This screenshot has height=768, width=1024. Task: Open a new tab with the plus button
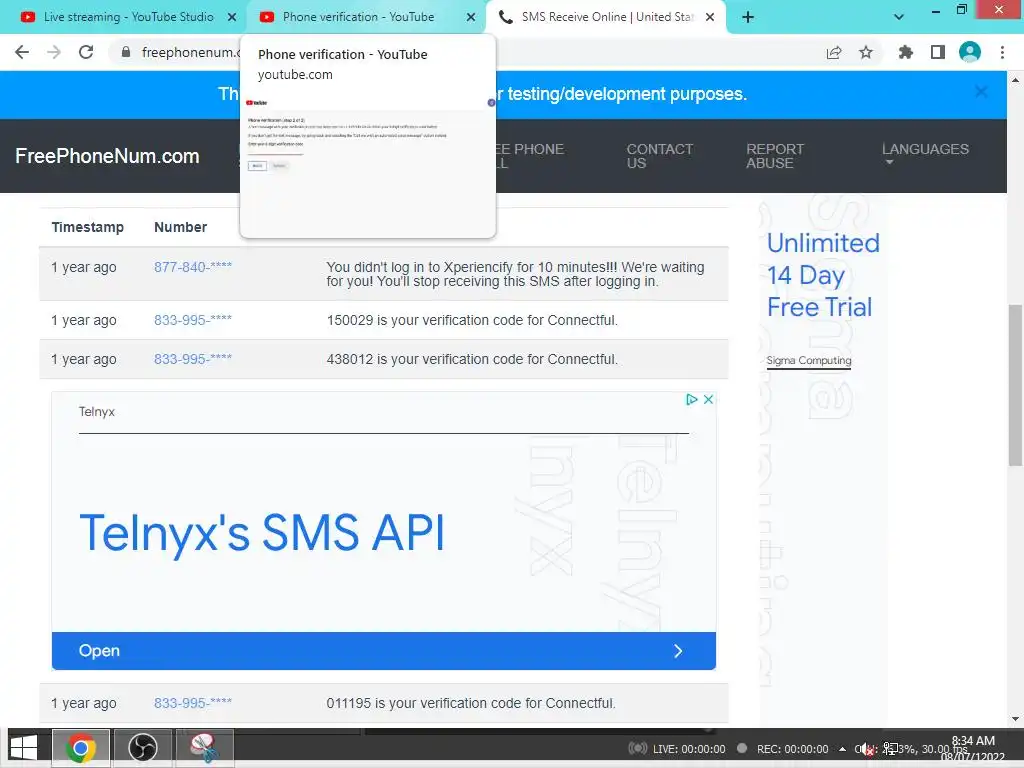(748, 18)
